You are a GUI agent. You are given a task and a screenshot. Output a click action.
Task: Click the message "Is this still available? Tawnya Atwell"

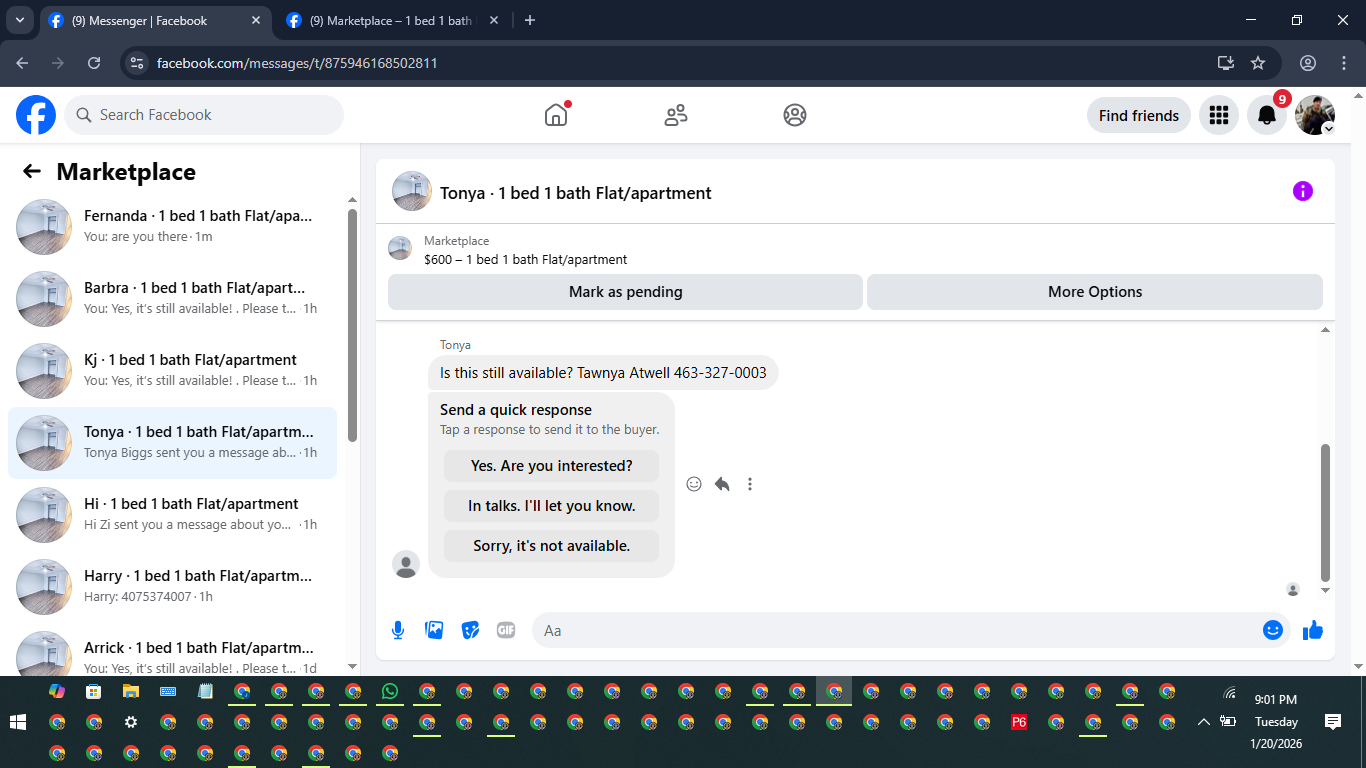pyautogui.click(x=603, y=373)
